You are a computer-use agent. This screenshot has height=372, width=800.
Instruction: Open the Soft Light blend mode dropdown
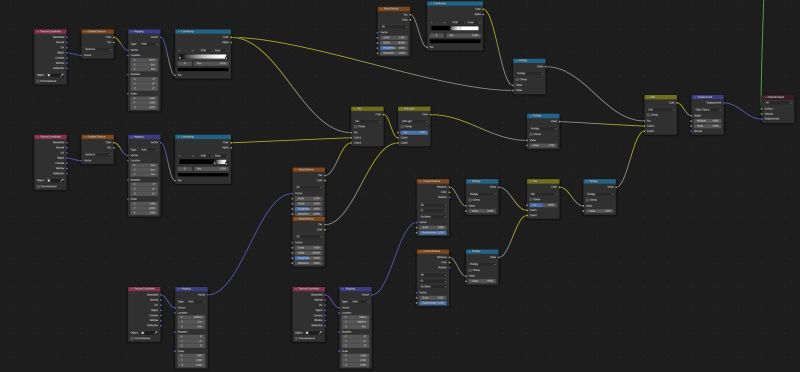click(x=414, y=121)
